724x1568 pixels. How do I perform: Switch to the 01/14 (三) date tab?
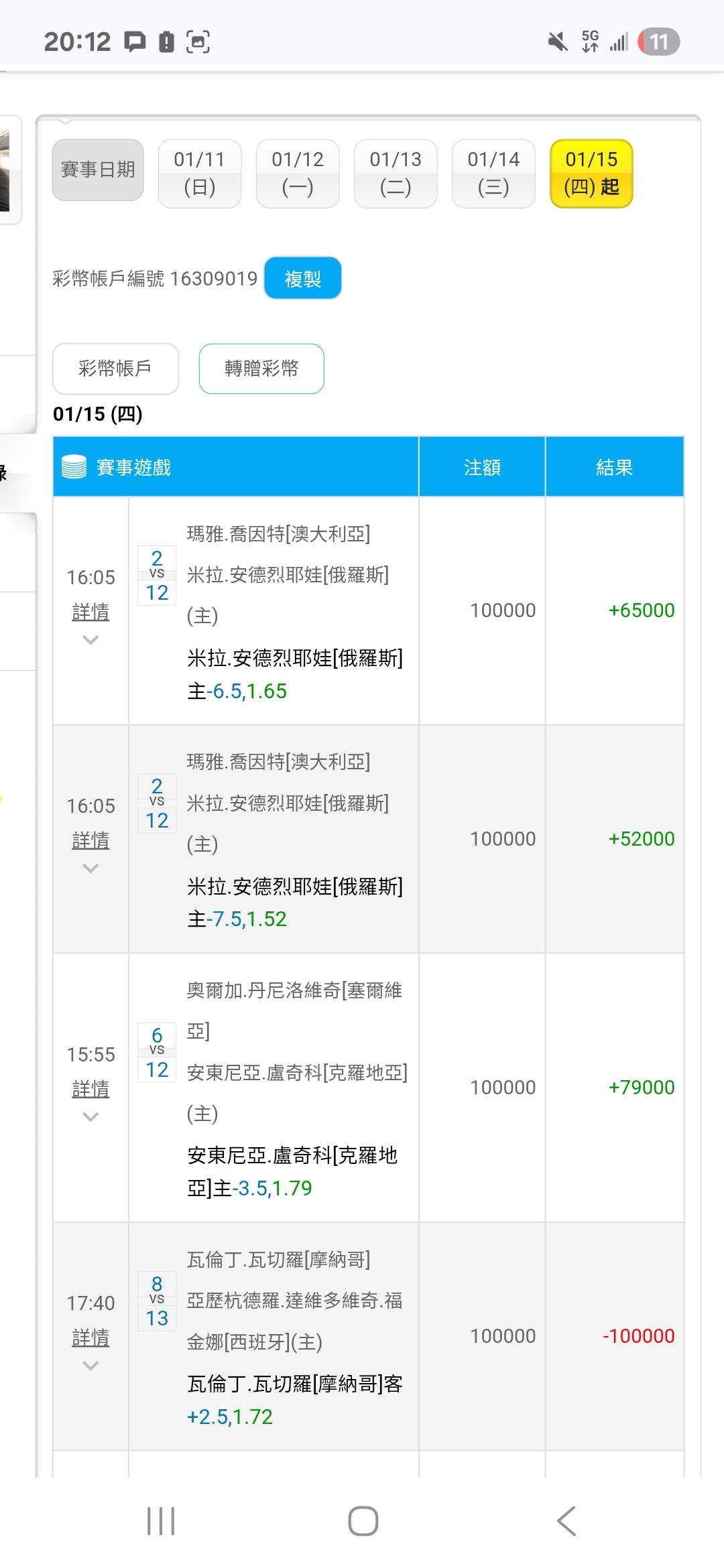pyautogui.click(x=493, y=174)
